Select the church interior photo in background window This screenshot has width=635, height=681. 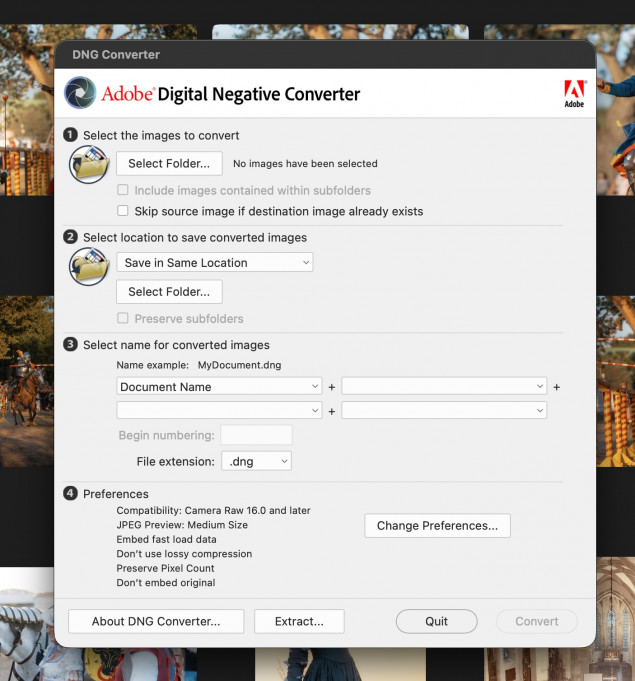(x=615, y=619)
